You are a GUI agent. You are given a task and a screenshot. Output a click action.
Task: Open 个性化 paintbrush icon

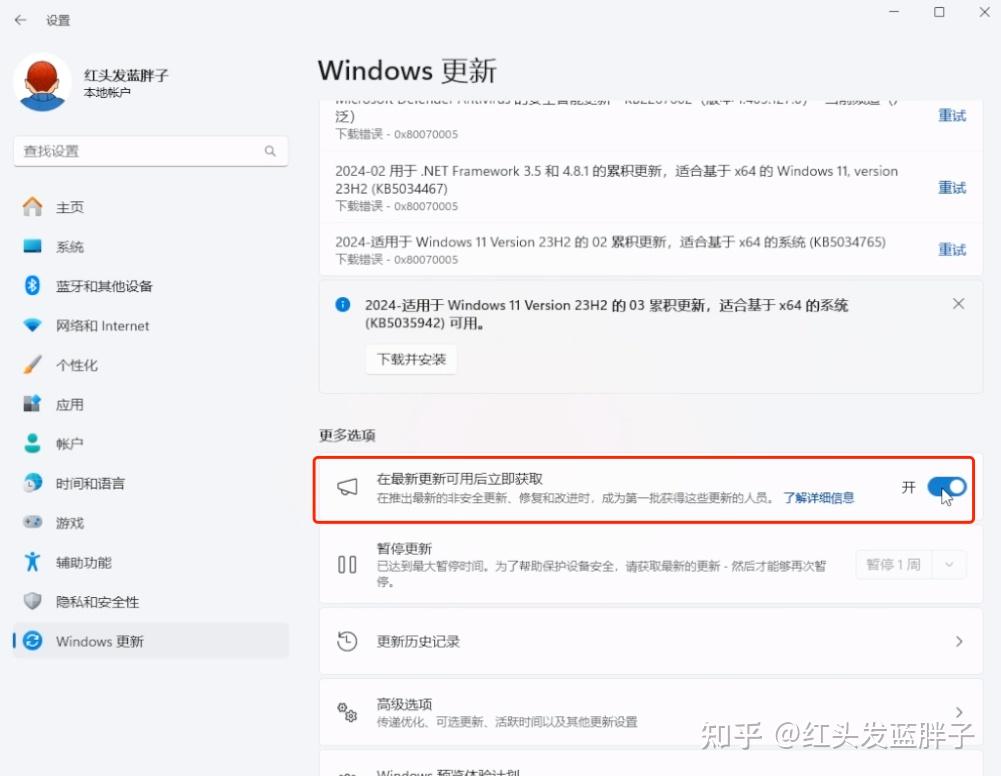tap(32, 365)
